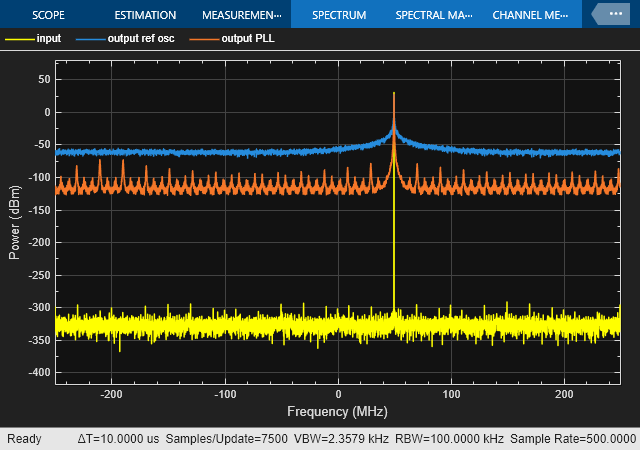Open the SPECTRAL MASK tab
640x450 pixels.
click(435, 15)
